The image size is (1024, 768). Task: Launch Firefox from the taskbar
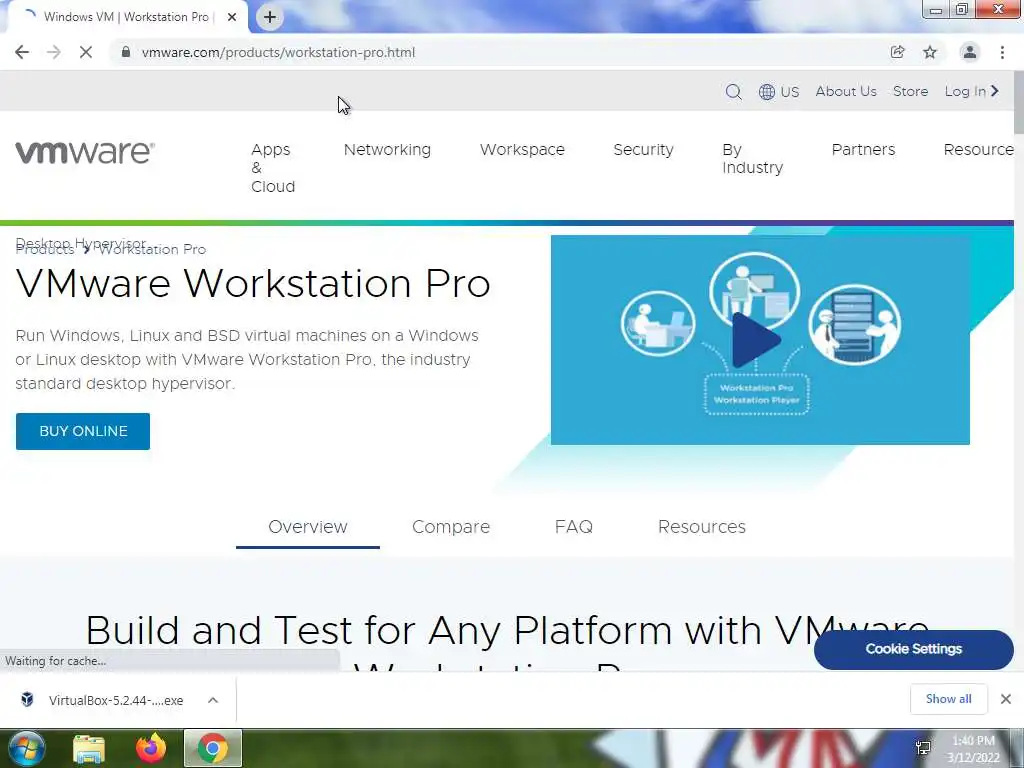click(151, 748)
